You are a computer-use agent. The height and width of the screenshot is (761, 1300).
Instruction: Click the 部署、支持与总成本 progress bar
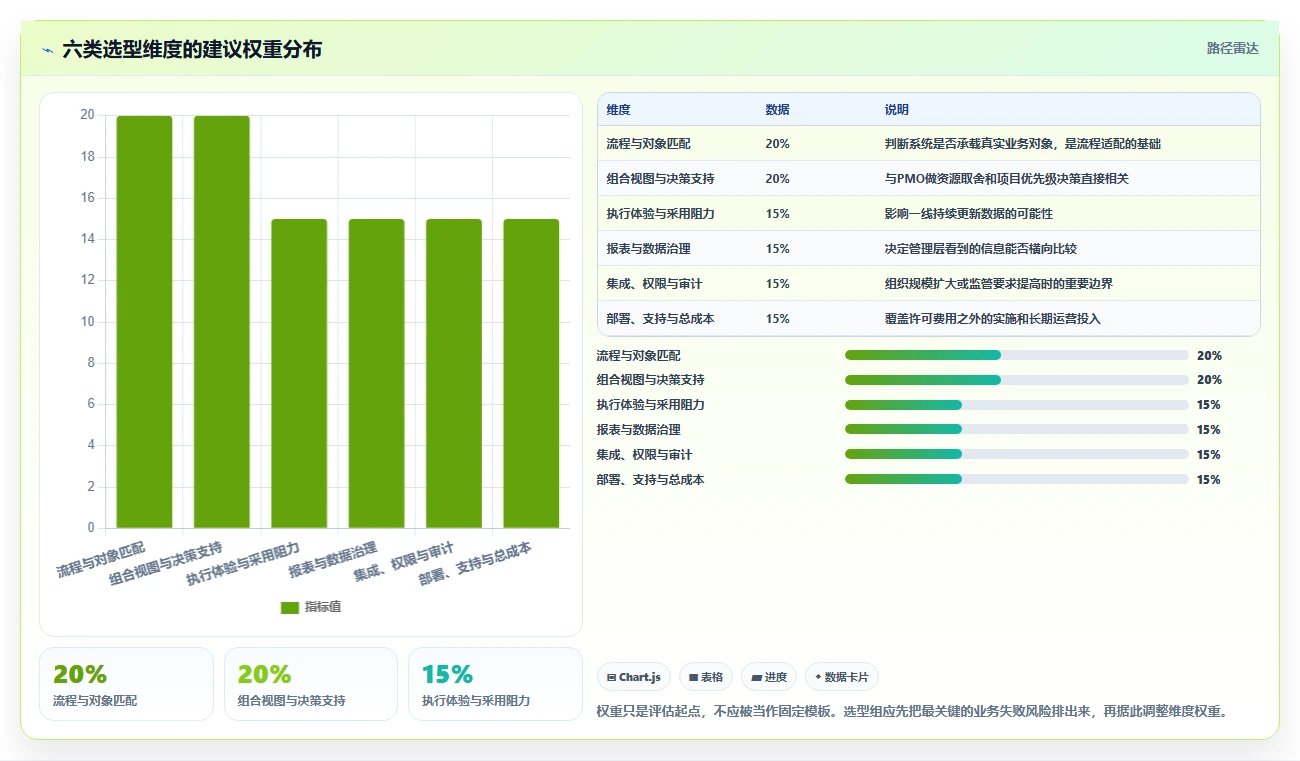[x=1017, y=479]
